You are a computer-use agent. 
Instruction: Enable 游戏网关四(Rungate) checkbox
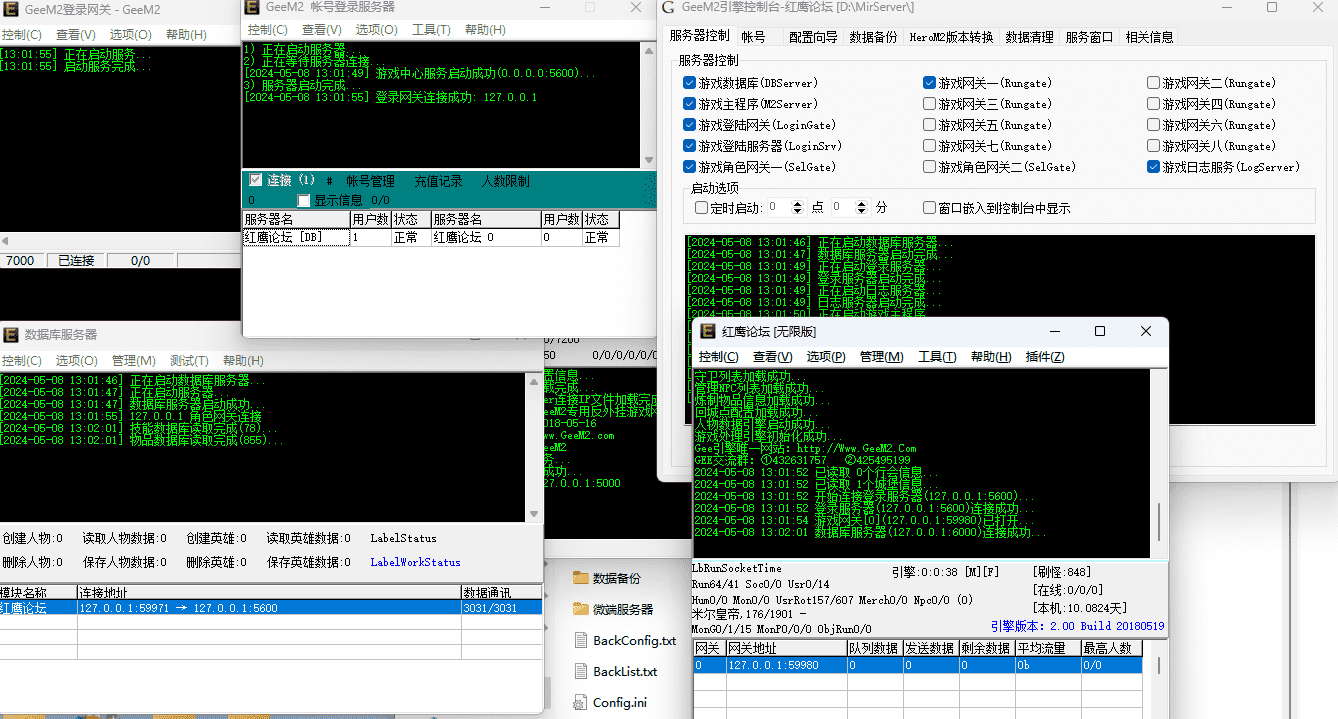click(x=1153, y=104)
